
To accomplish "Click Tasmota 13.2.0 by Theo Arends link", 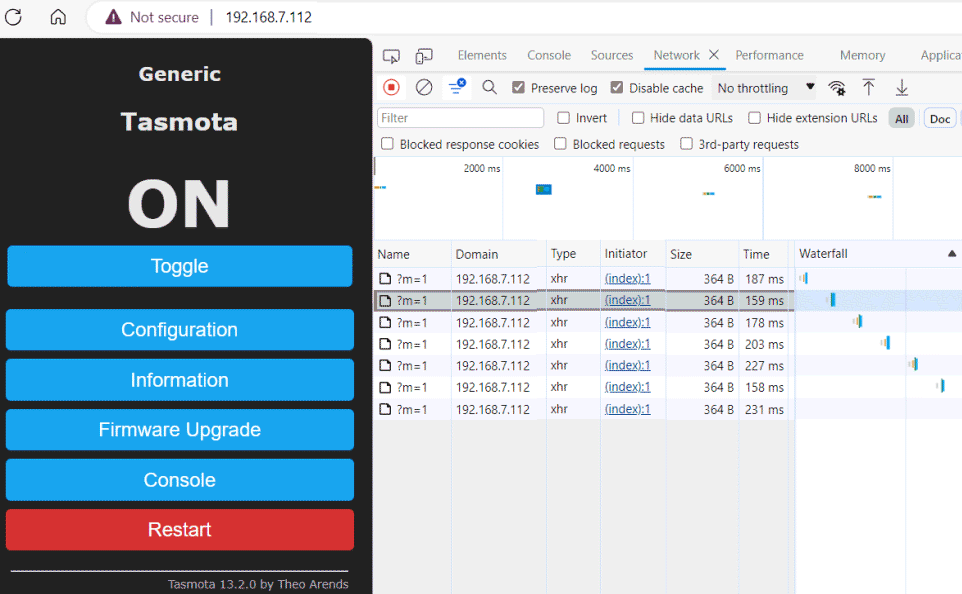I will click(x=258, y=584).
